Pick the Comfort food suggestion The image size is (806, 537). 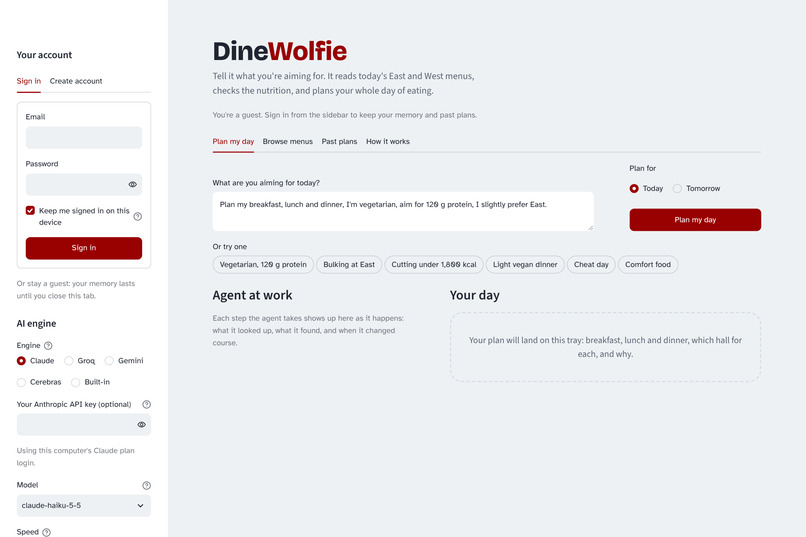point(648,265)
